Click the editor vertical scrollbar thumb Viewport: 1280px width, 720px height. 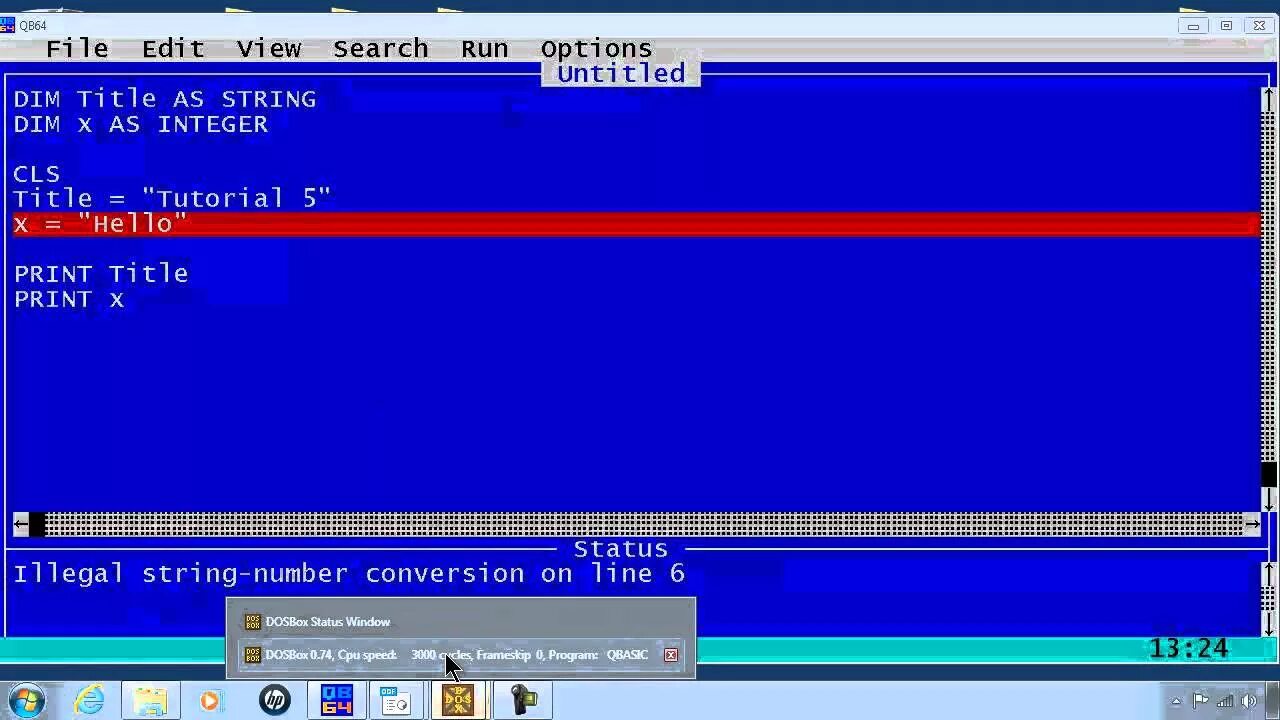pos(1268,474)
